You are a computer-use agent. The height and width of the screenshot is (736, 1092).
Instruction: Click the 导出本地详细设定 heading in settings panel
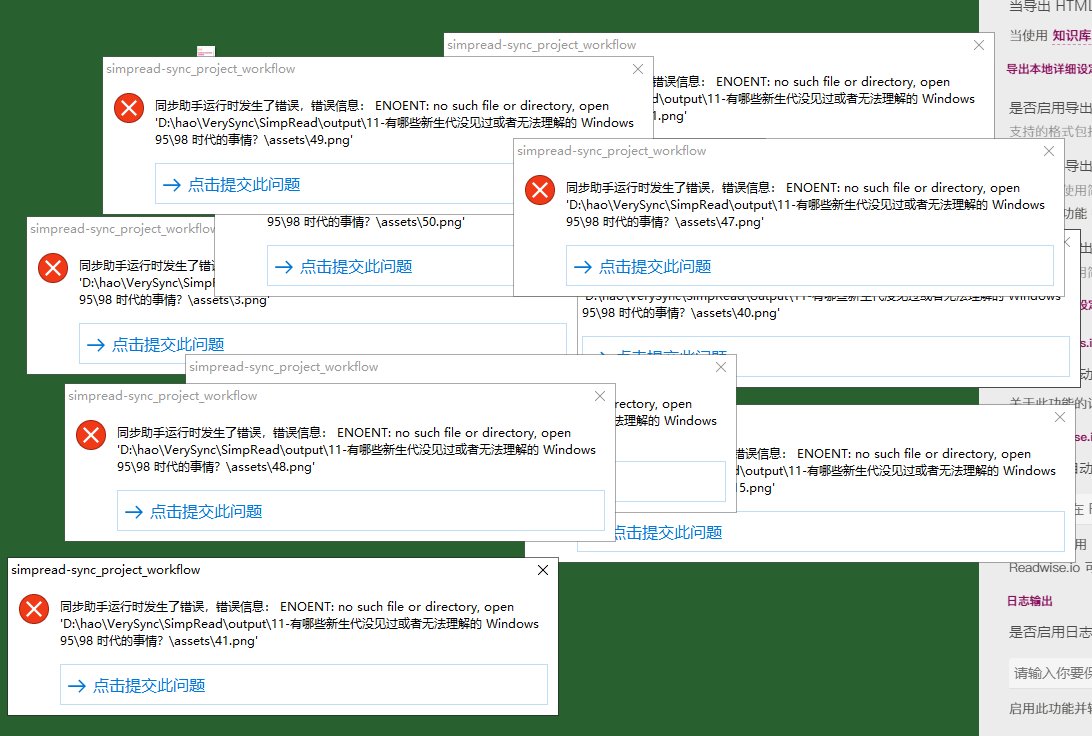(1049, 69)
